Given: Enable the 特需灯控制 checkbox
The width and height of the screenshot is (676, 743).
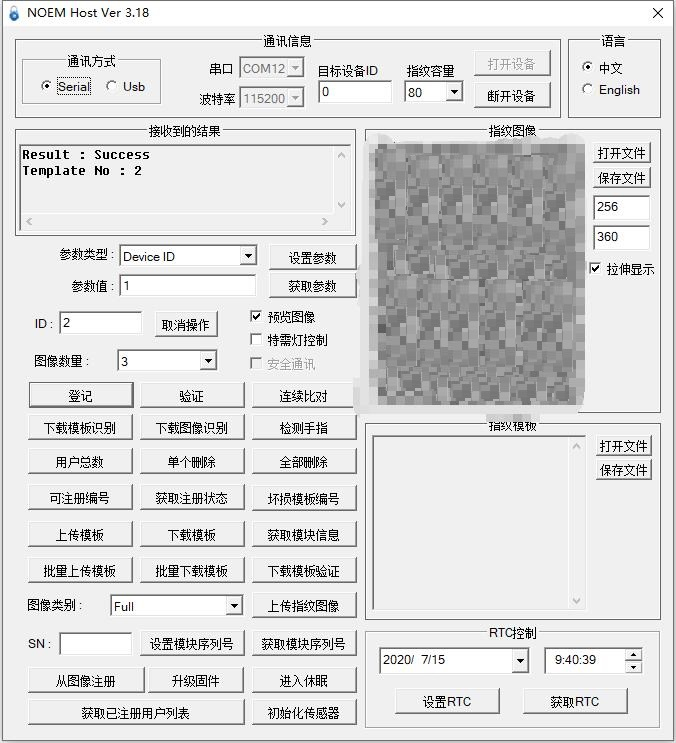Looking at the screenshot, I should (x=256, y=339).
